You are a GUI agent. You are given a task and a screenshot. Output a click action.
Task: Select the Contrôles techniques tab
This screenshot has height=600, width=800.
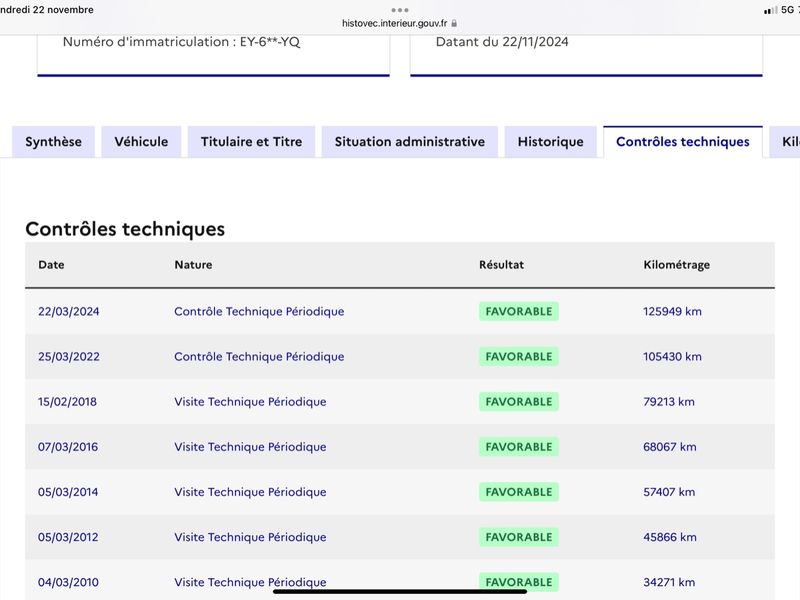click(683, 142)
